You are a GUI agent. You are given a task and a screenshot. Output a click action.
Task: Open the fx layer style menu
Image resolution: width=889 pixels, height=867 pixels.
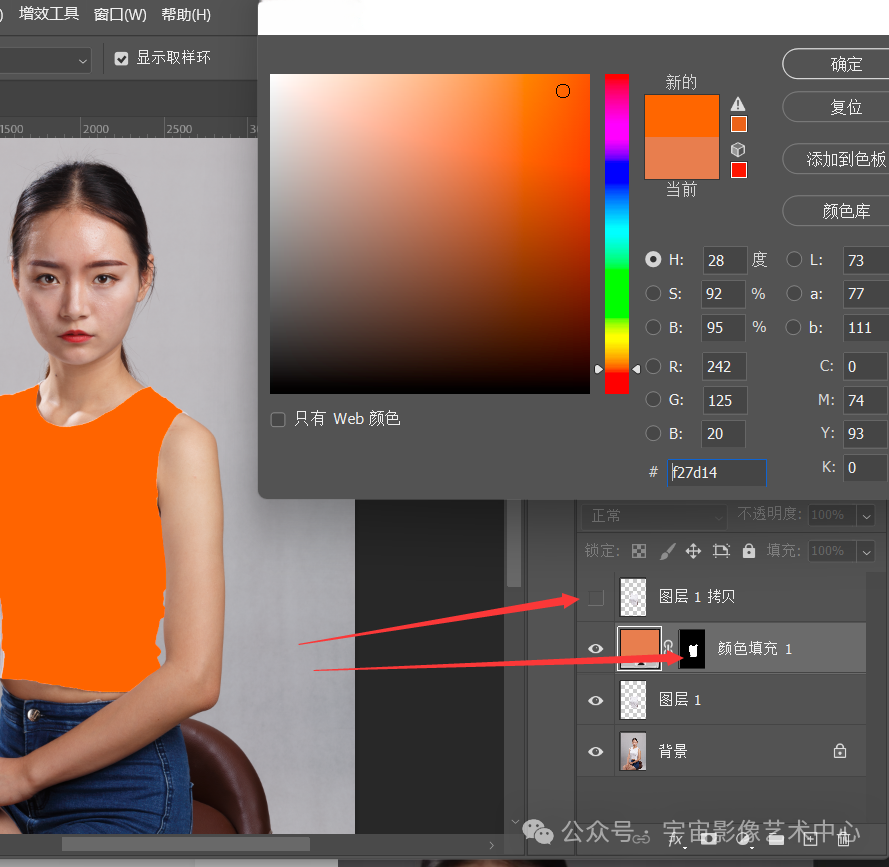click(x=675, y=838)
